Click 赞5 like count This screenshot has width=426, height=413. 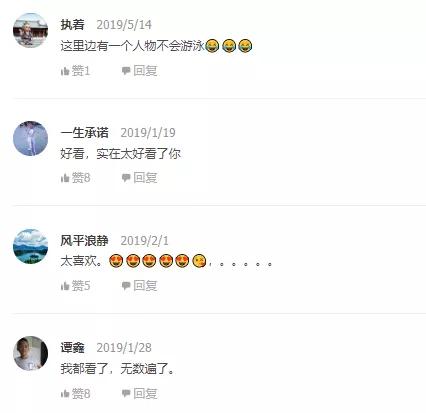[x=81, y=286]
